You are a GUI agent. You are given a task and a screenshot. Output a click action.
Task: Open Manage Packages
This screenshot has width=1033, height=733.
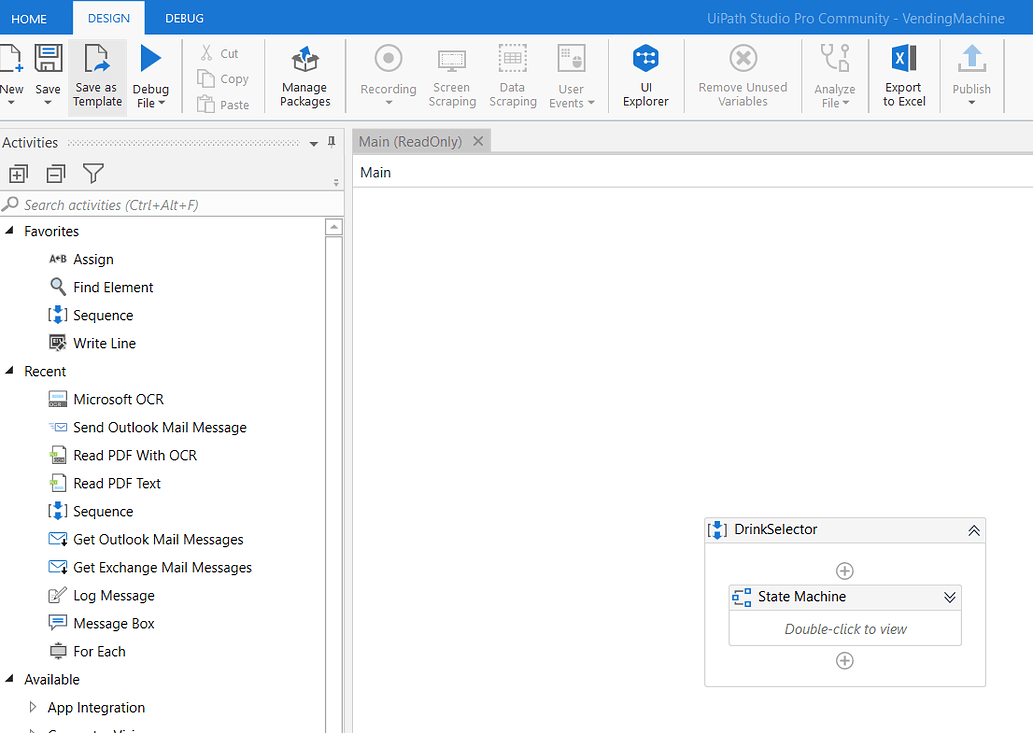(304, 75)
